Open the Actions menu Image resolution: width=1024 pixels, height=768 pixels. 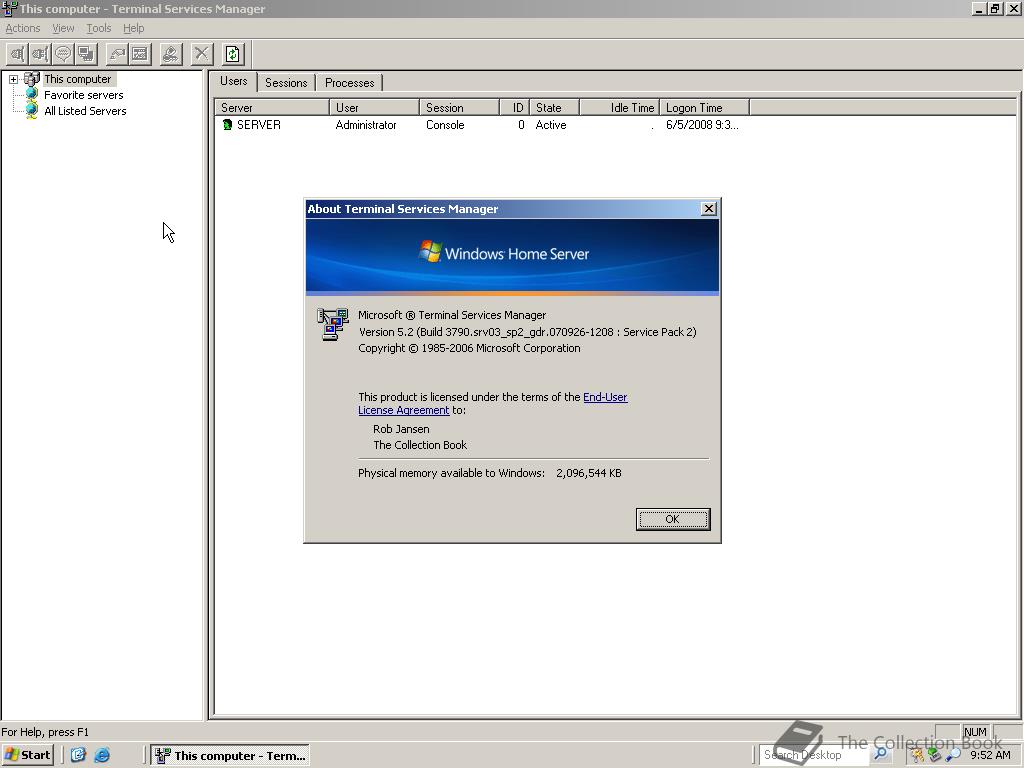pyautogui.click(x=23, y=28)
